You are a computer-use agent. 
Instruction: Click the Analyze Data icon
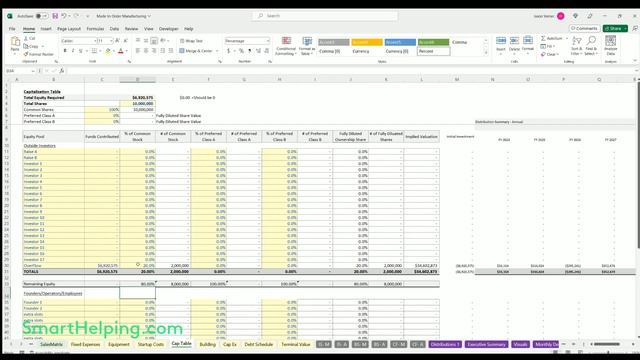click(x=611, y=40)
